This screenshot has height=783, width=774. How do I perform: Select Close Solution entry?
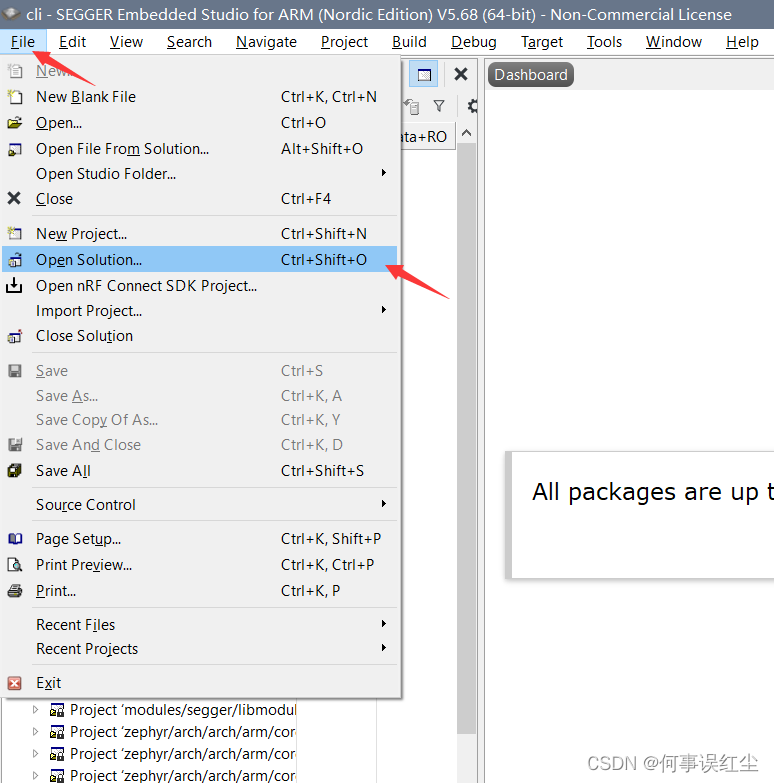(x=200, y=336)
